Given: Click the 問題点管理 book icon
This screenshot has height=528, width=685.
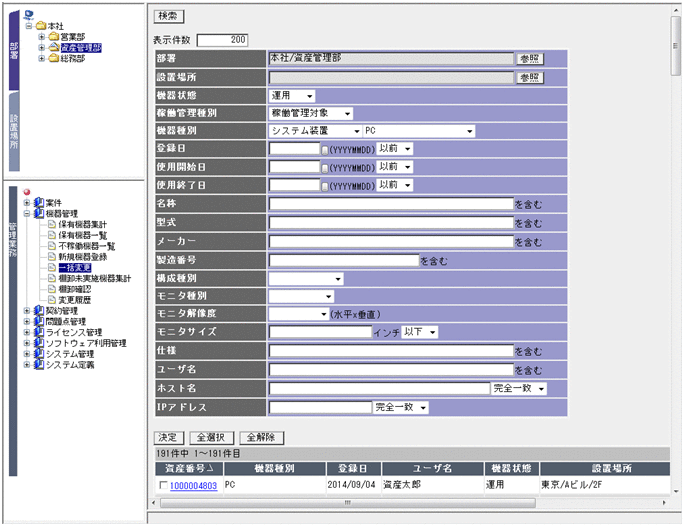Looking at the screenshot, I should (x=39, y=321).
